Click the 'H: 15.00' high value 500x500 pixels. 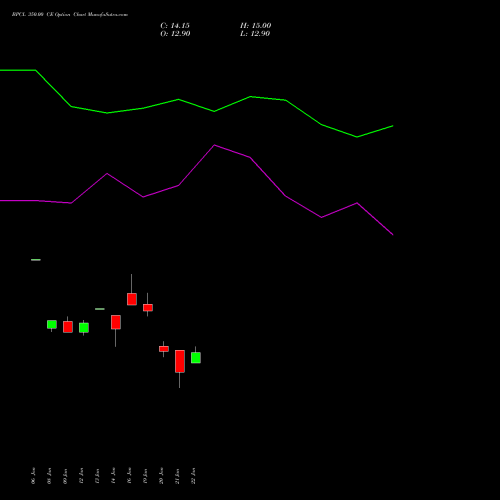pos(255,26)
